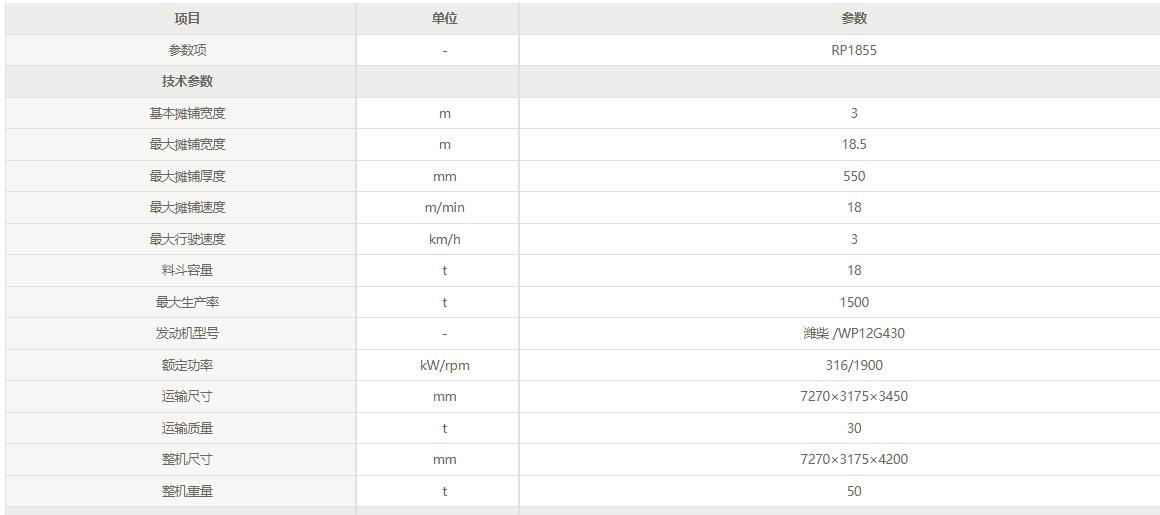Click the 技术参数 section row label
This screenshot has height=515, width=1160.
187,81
